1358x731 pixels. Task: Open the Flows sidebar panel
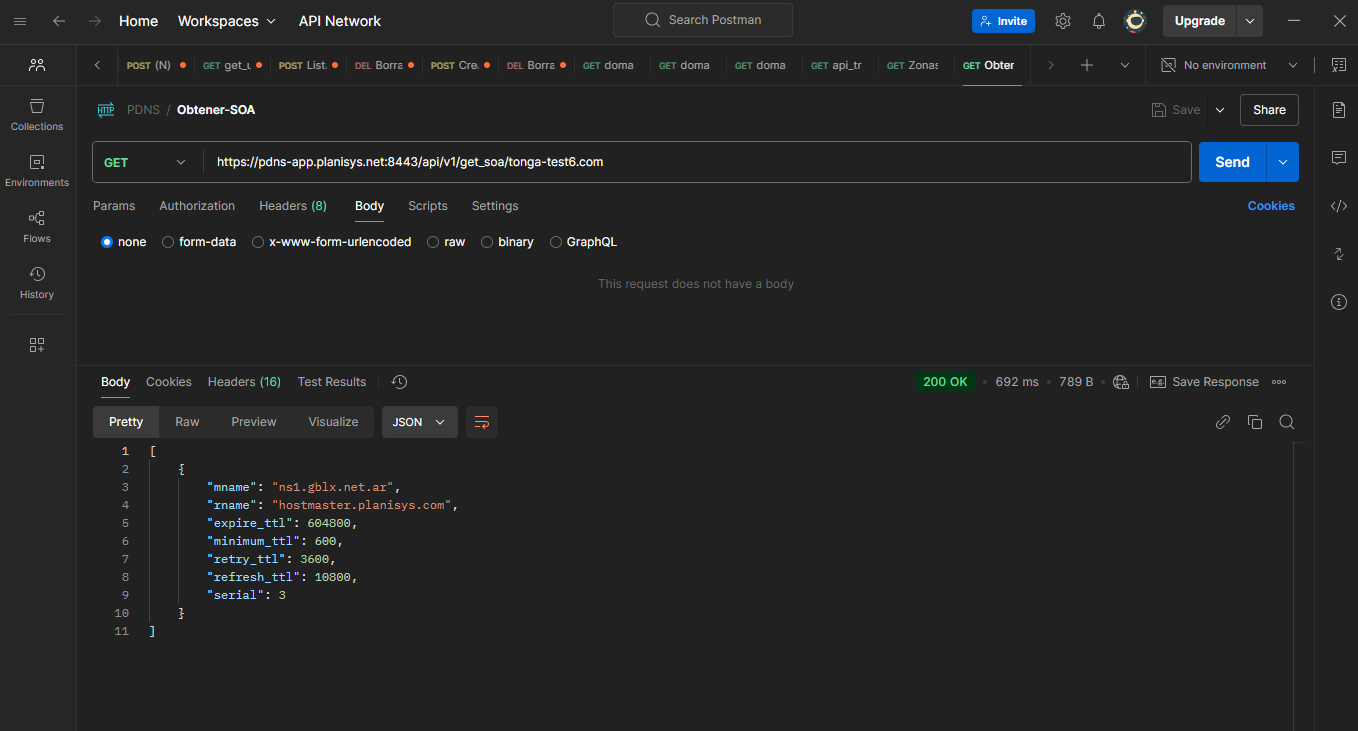coord(37,227)
